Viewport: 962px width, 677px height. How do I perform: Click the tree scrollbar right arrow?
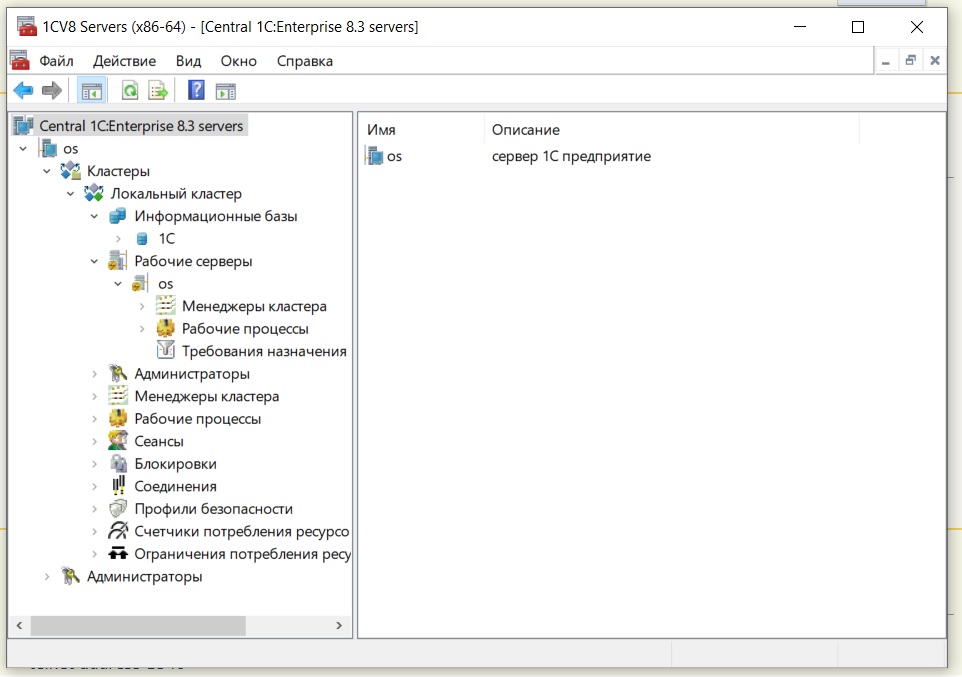339,625
